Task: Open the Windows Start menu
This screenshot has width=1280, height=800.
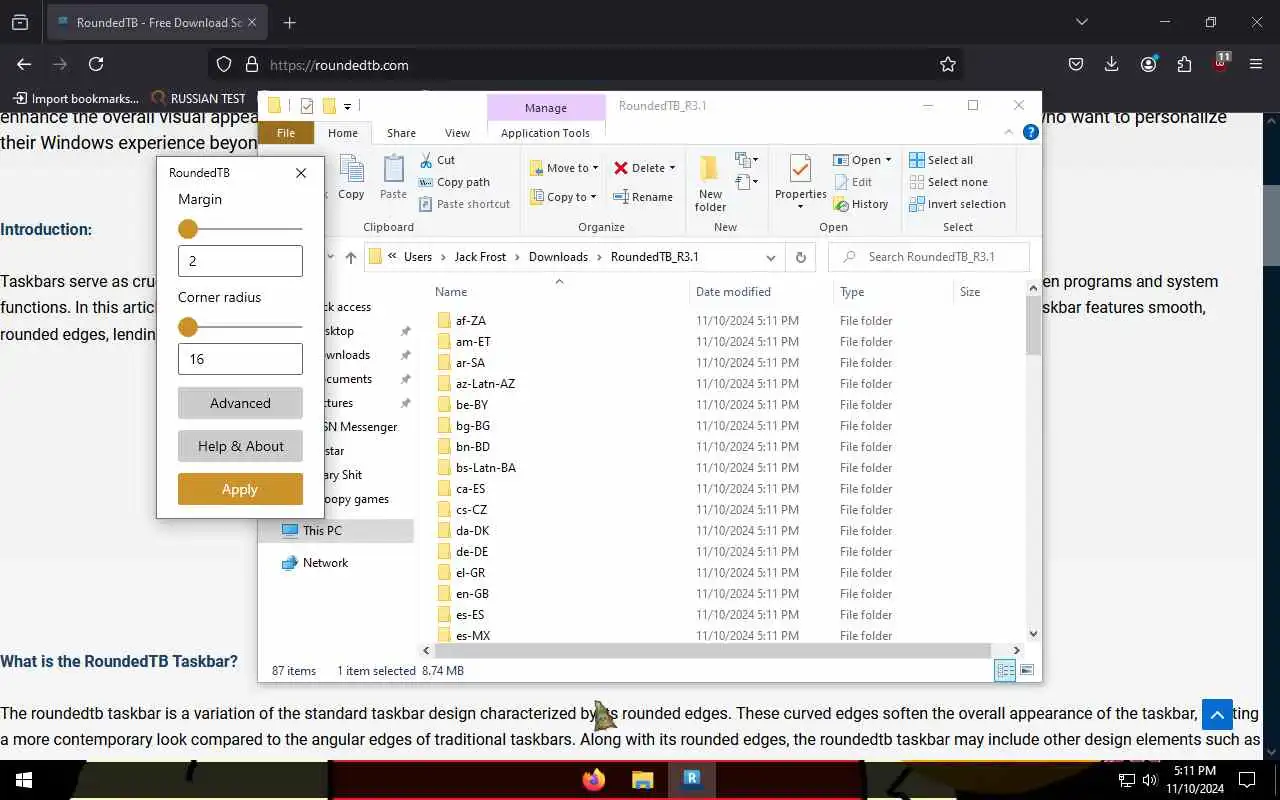Action: pos(23,780)
